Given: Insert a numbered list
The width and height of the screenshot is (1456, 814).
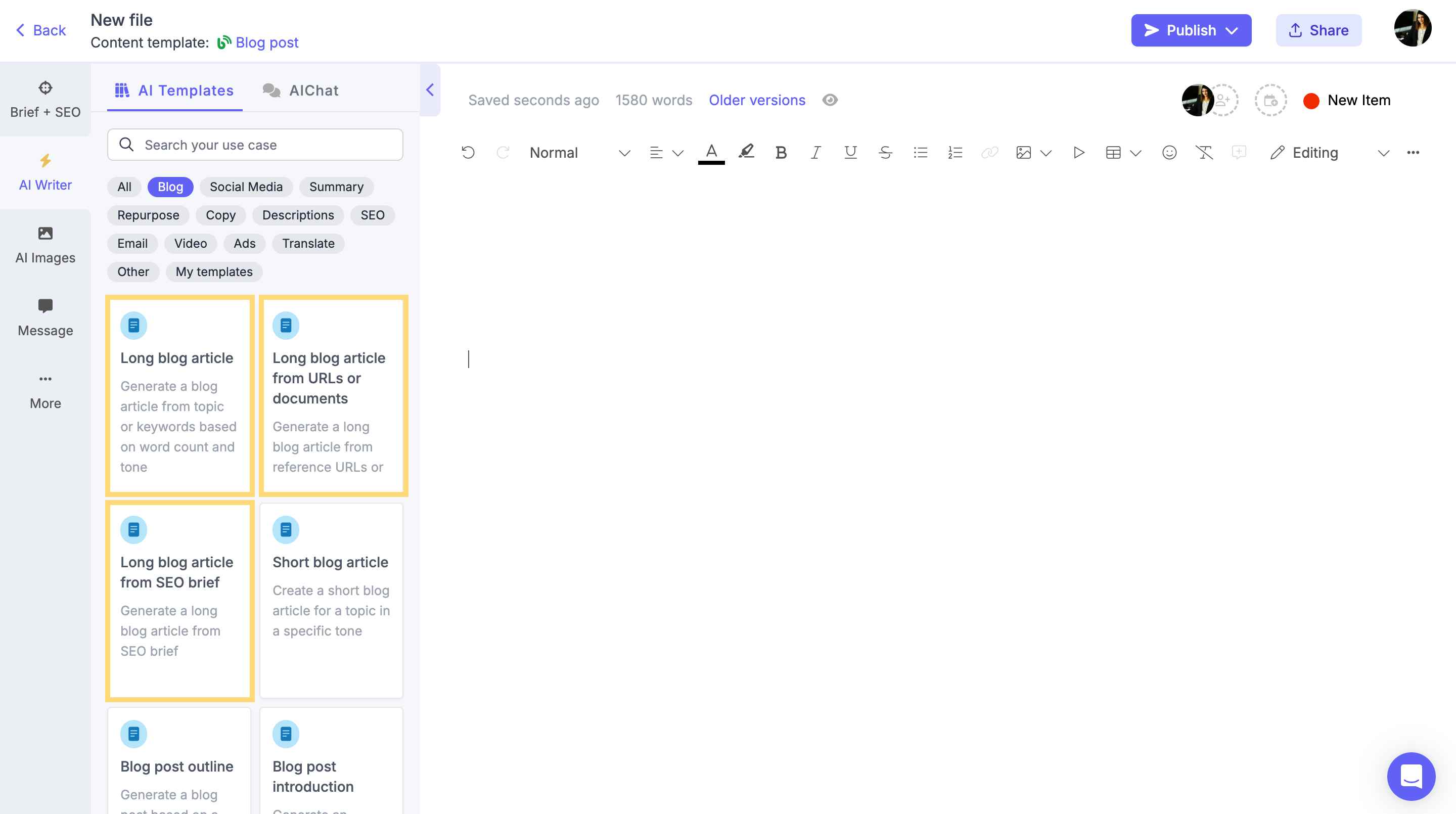Looking at the screenshot, I should tap(955, 153).
